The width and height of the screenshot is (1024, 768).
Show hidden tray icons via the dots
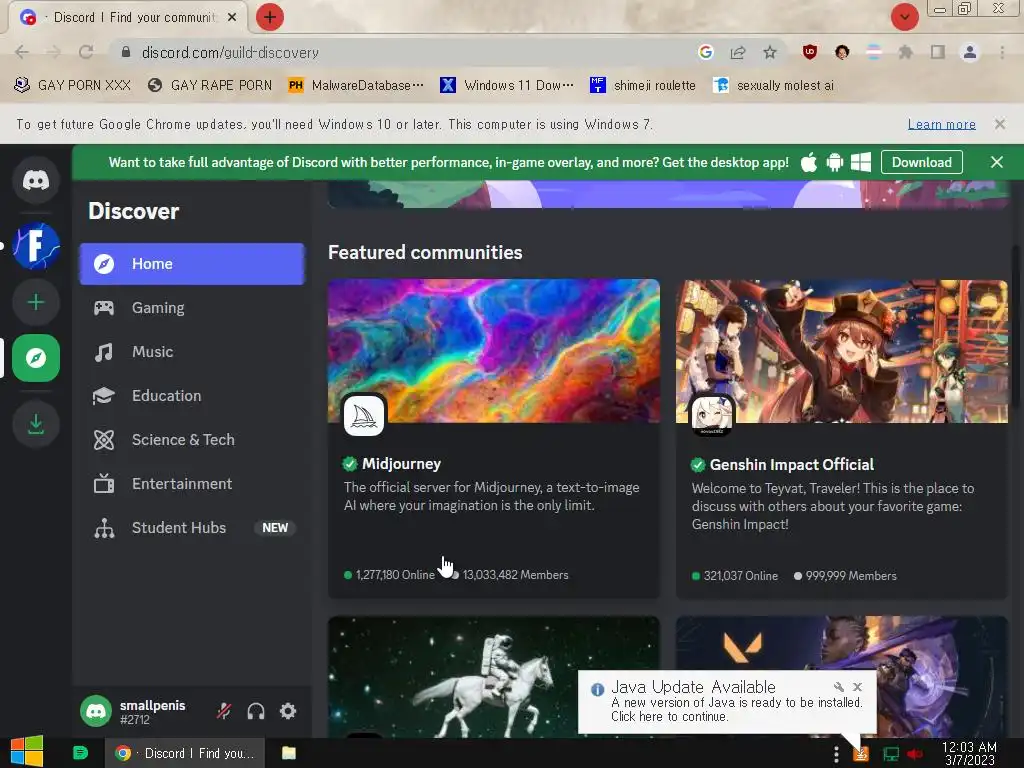[837, 754]
